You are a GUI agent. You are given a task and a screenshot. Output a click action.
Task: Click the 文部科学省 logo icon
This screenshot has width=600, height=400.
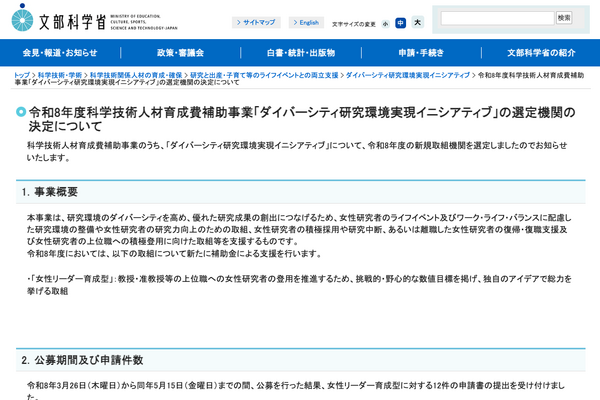pos(22,18)
